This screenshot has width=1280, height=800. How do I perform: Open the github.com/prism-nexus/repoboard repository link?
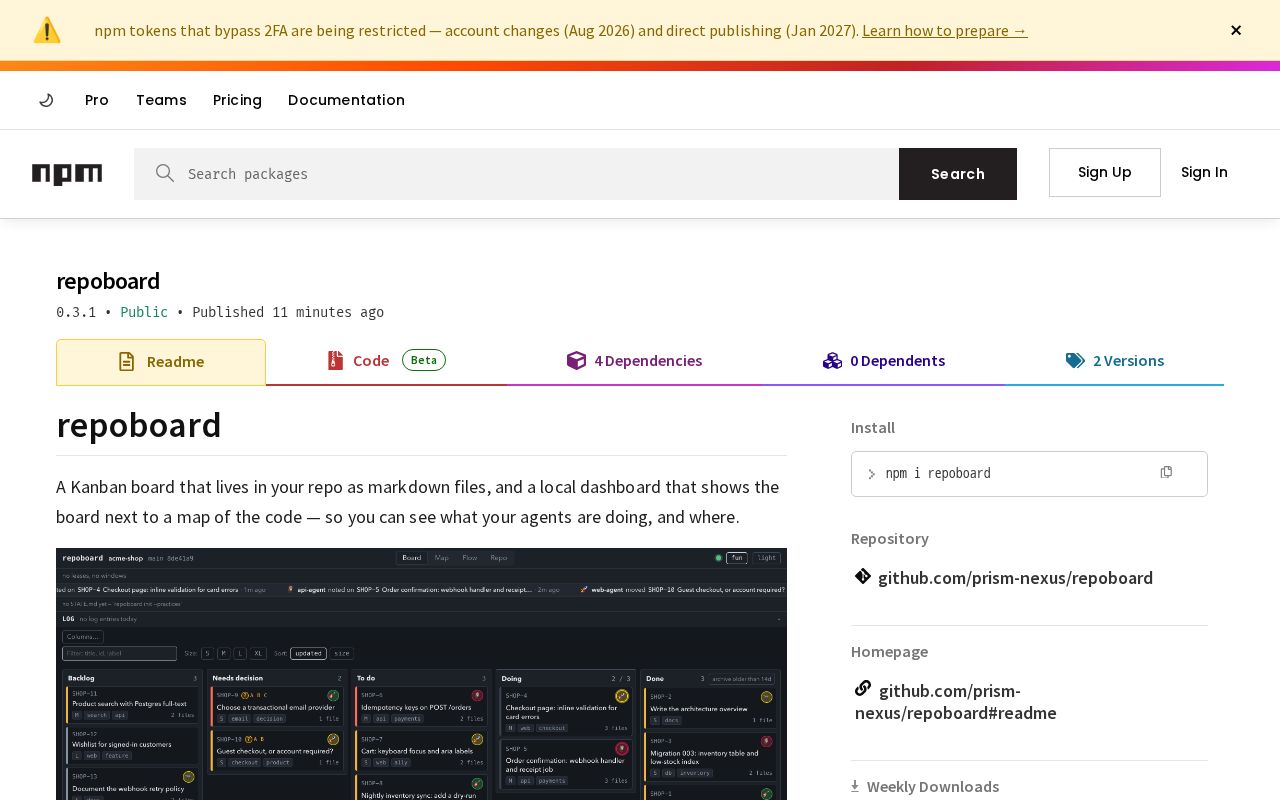1015,578
